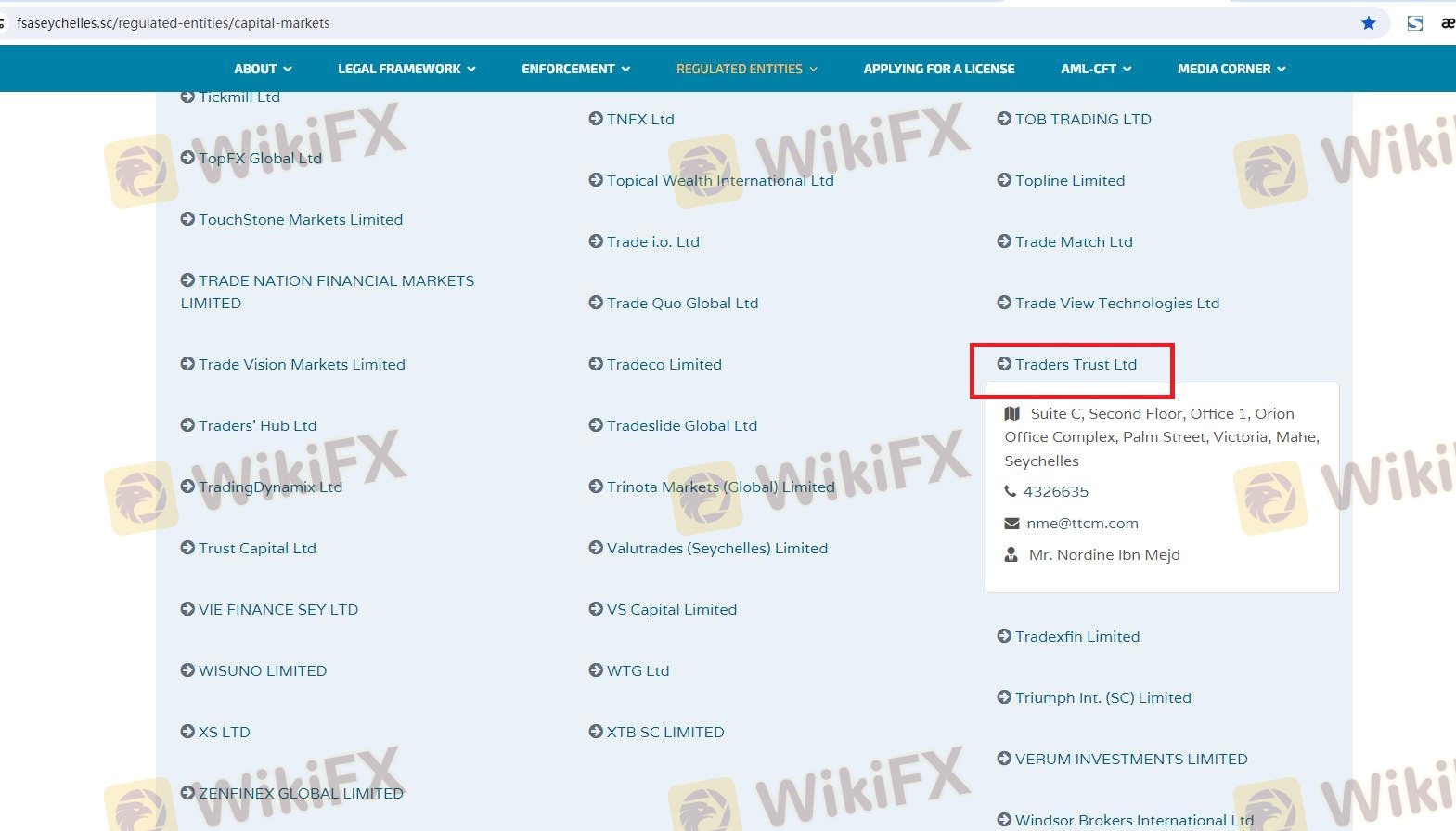Open the XS LTD entry
The height and width of the screenshot is (831, 1456).
coord(225,732)
